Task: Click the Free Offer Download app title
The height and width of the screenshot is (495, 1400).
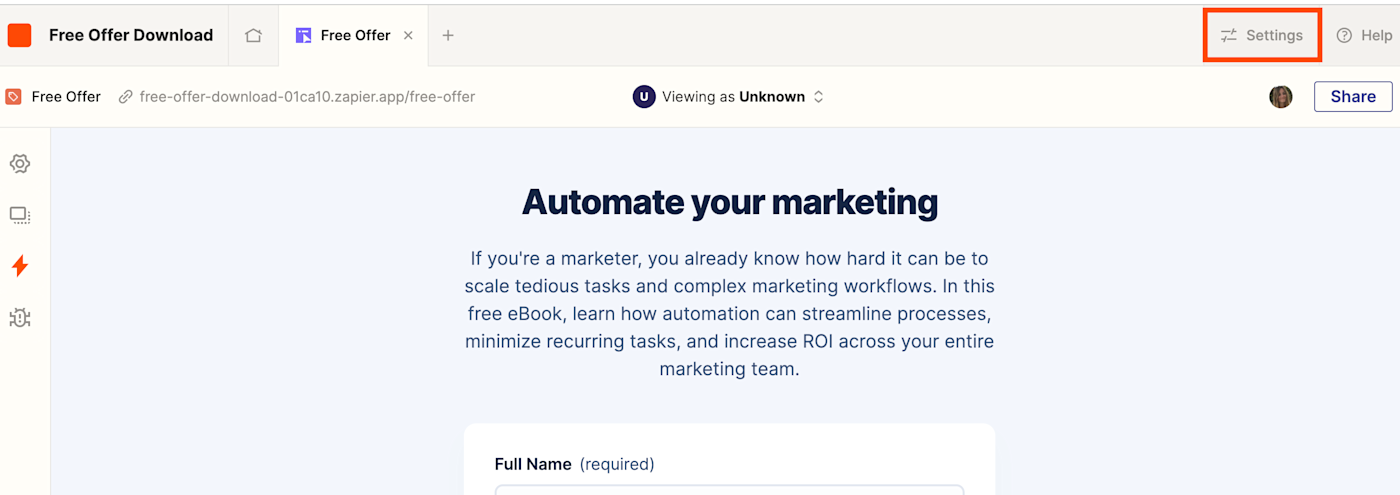Action: 131,35
